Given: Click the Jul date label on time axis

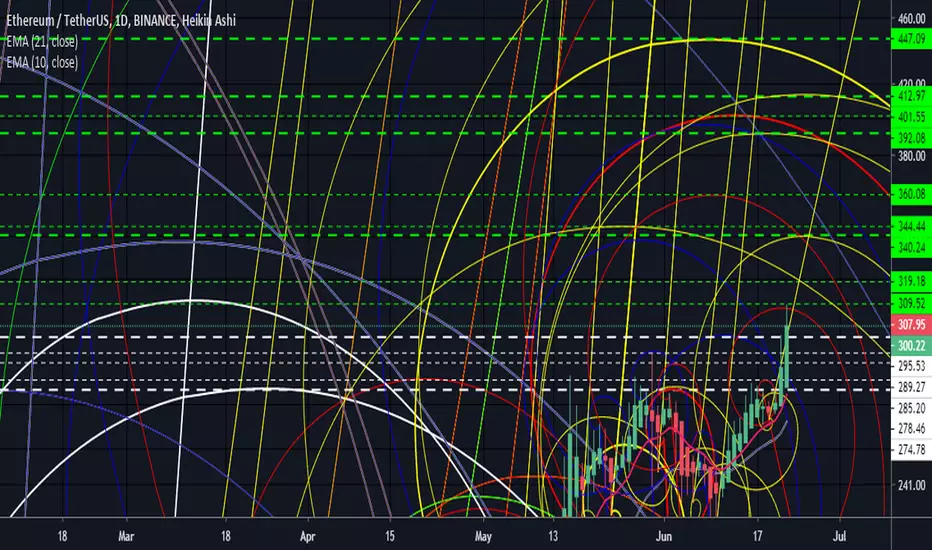Looking at the screenshot, I should click(839, 536).
